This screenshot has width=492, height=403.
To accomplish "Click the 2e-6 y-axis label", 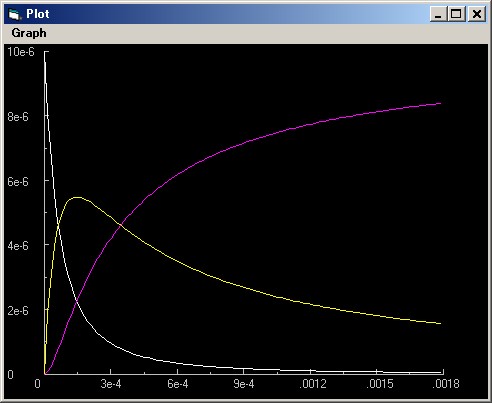I will (x=18, y=311).
